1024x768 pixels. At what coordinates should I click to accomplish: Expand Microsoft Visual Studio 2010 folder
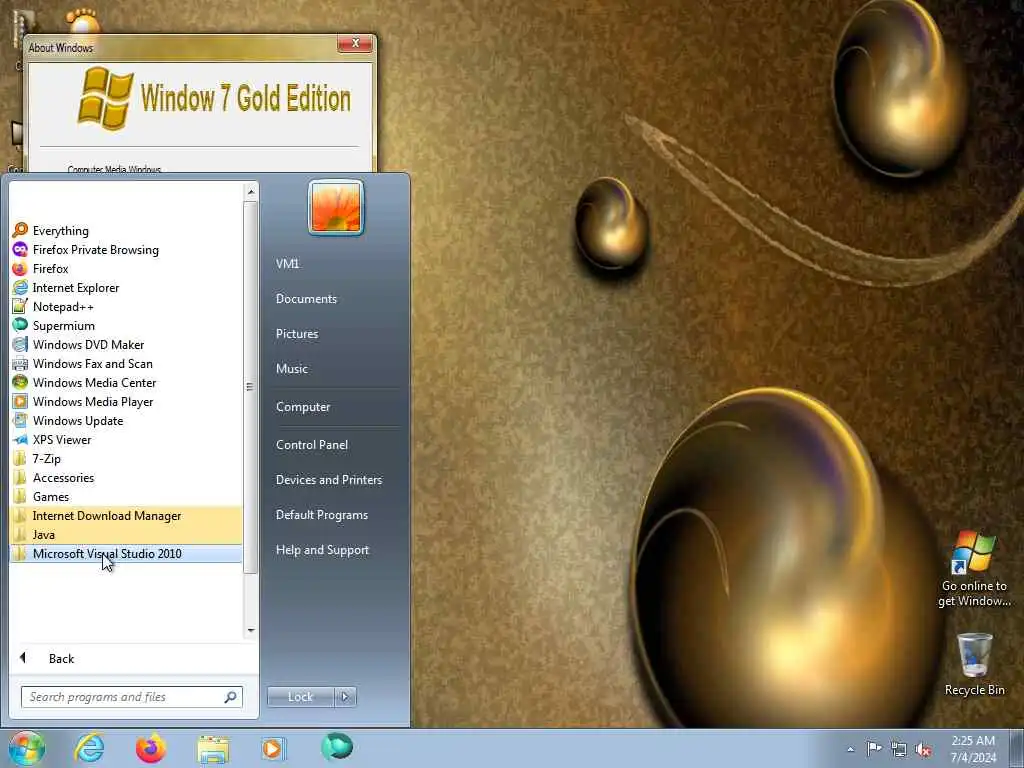(x=126, y=553)
